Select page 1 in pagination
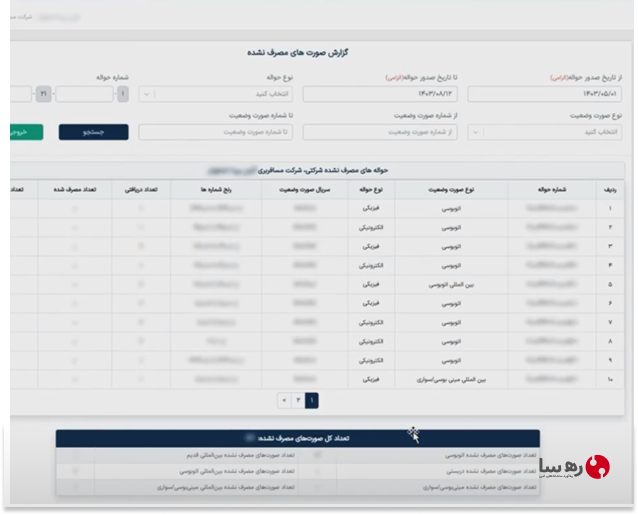This screenshot has width=638, height=515. tap(312, 400)
